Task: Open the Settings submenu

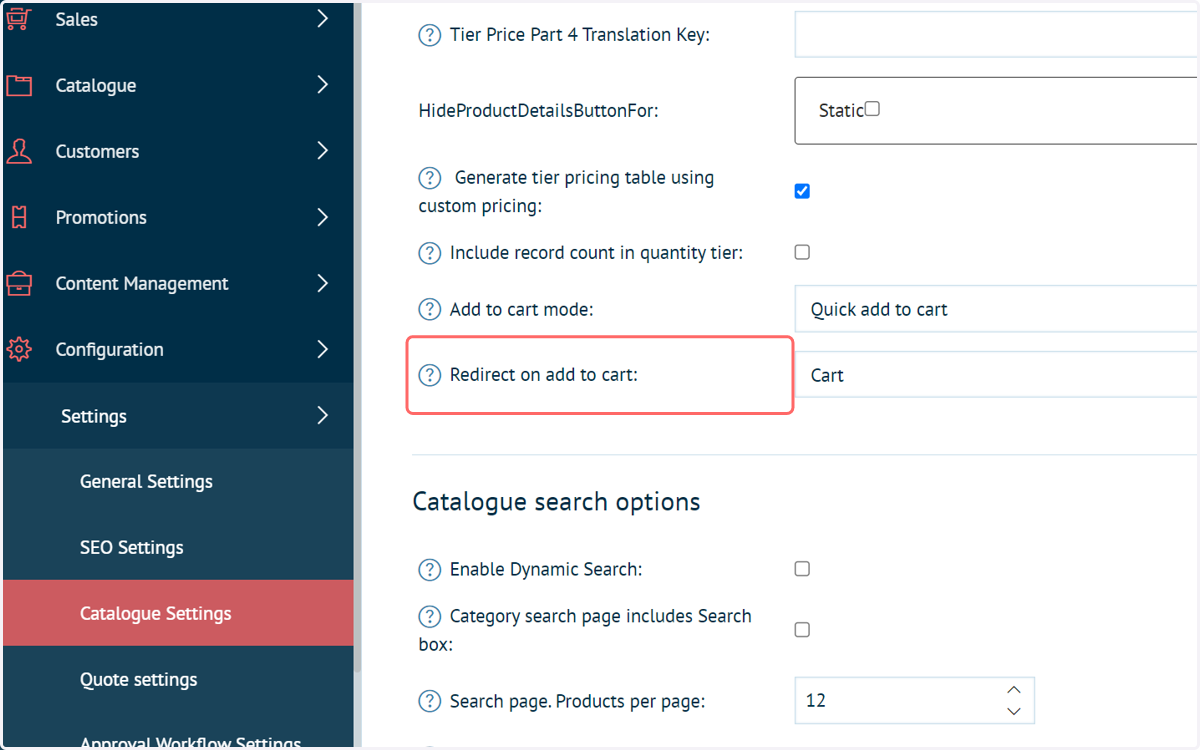Action: (x=178, y=415)
